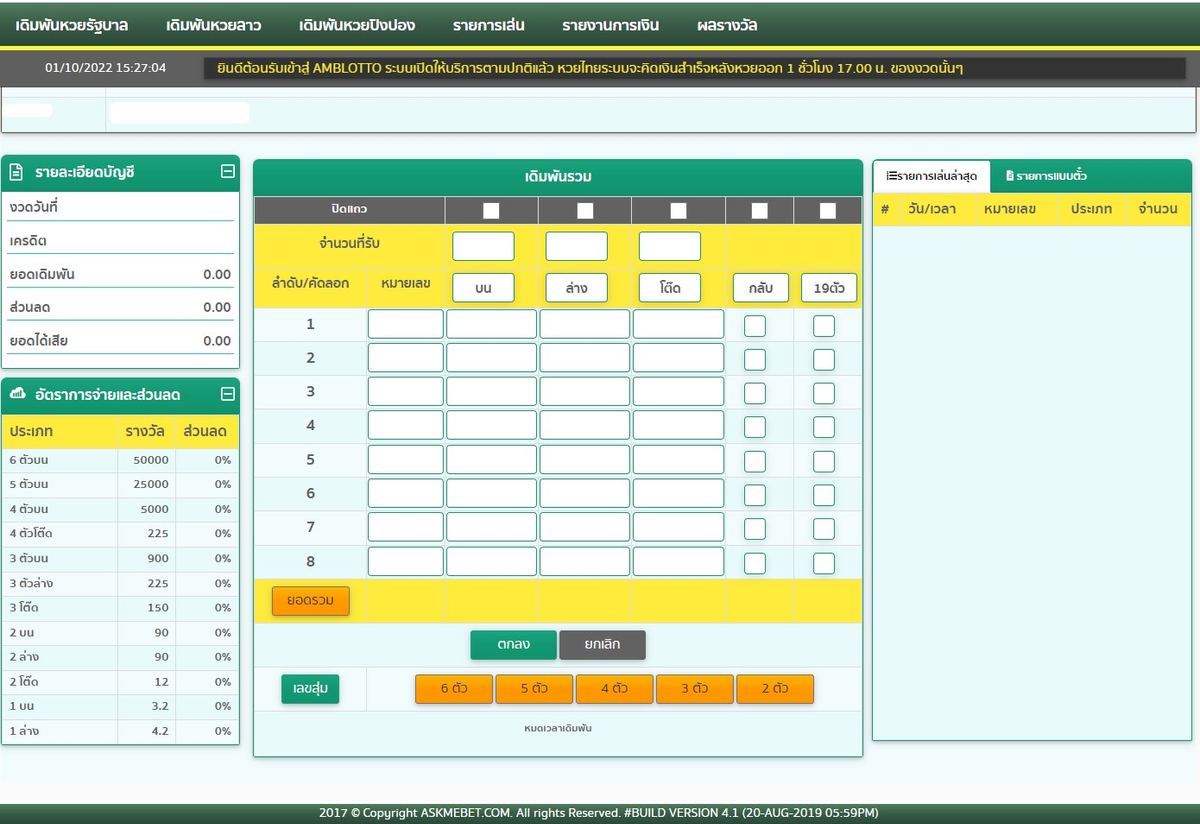This screenshot has width=1200, height=824.
Task: Click the ยอดรวม total button
Action: click(x=311, y=601)
